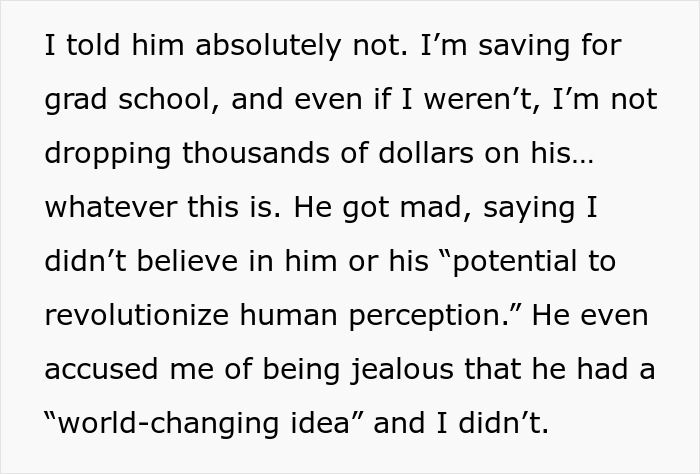
Task: Select the word "grad" before school
Action: (75, 100)
